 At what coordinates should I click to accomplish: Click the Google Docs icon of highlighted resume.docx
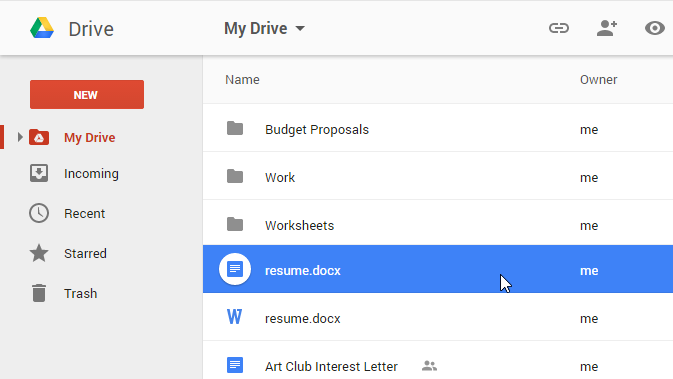point(235,269)
